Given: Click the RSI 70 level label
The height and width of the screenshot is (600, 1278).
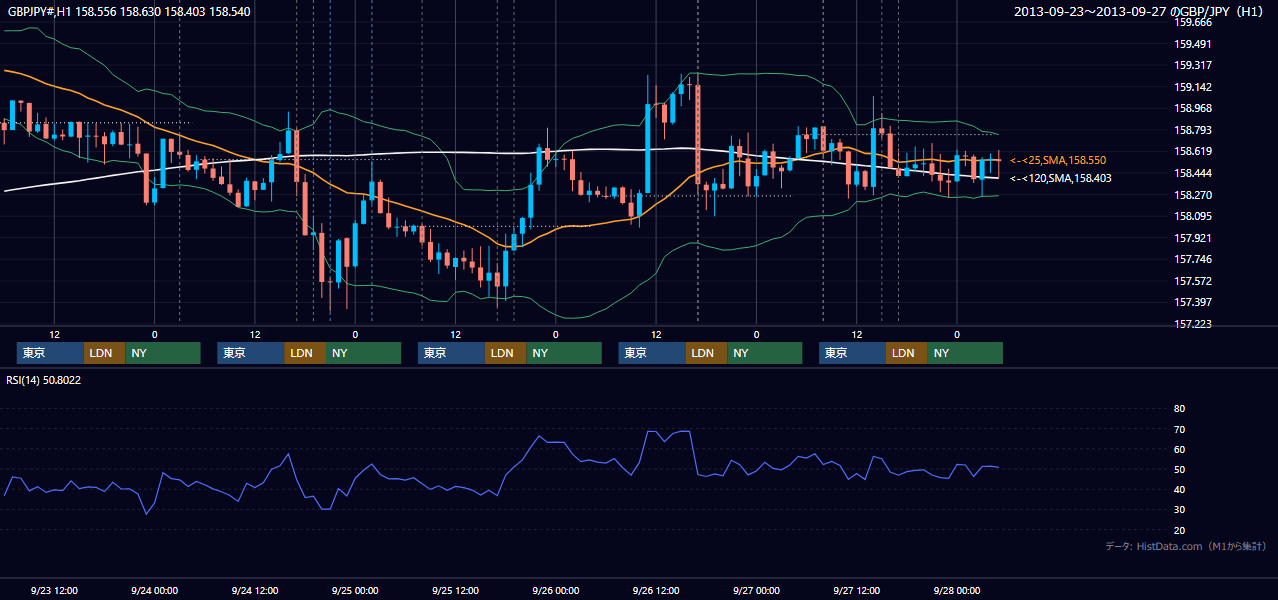Looking at the screenshot, I should pos(1179,430).
